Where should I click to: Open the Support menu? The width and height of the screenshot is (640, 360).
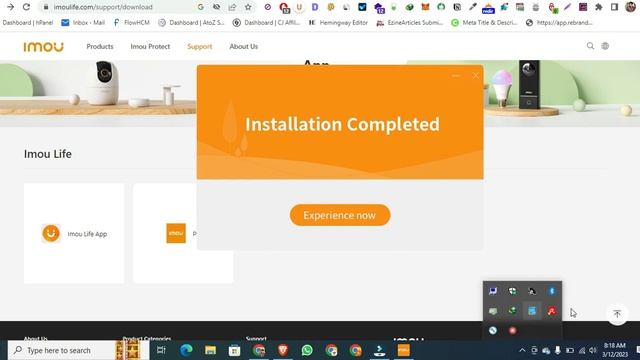click(x=200, y=47)
